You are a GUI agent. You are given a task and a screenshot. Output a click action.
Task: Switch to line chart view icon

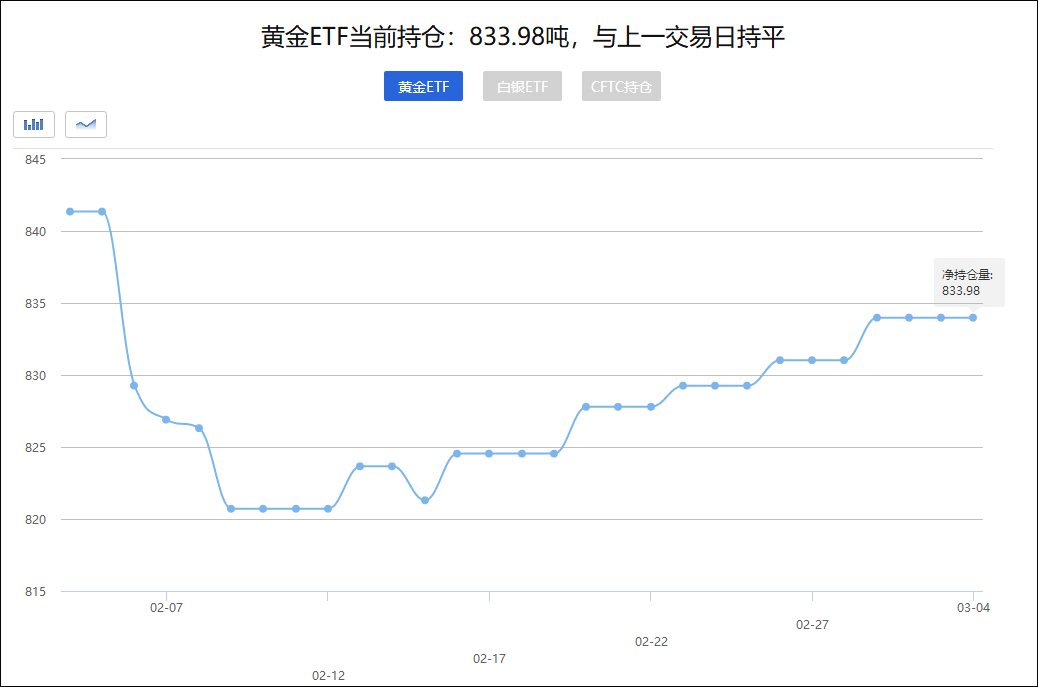pos(86,124)
